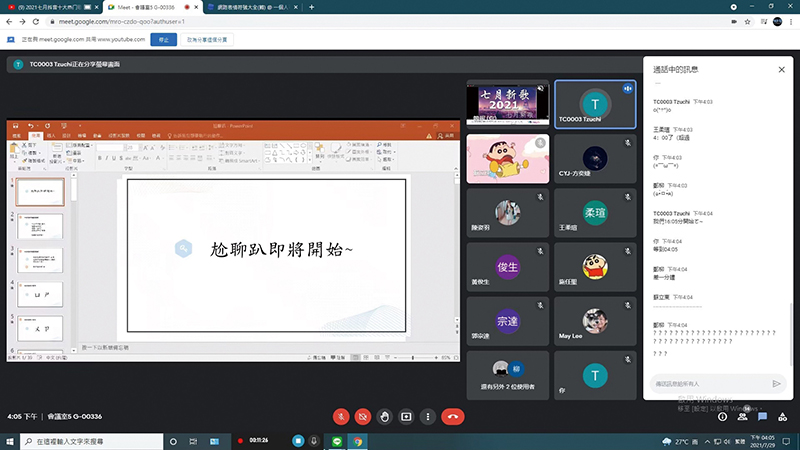Switch to the YouTube browser tab

click(51, 7)
